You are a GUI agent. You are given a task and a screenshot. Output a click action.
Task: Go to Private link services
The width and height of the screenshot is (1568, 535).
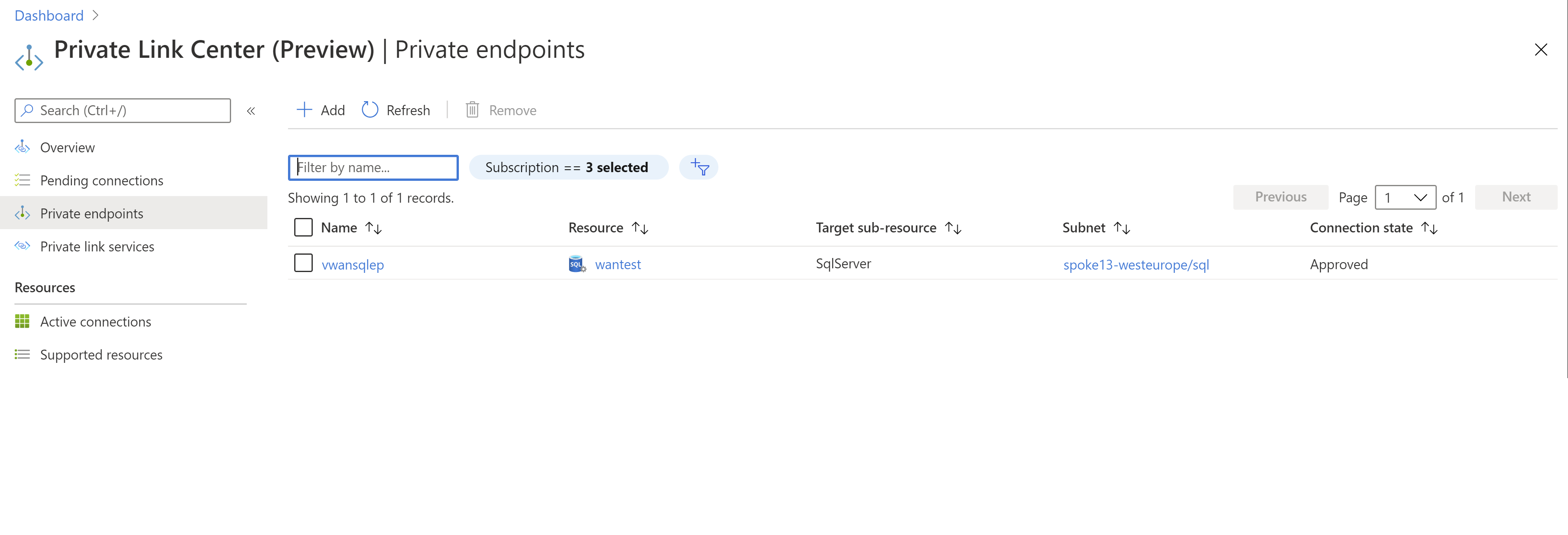click(97, 246)
